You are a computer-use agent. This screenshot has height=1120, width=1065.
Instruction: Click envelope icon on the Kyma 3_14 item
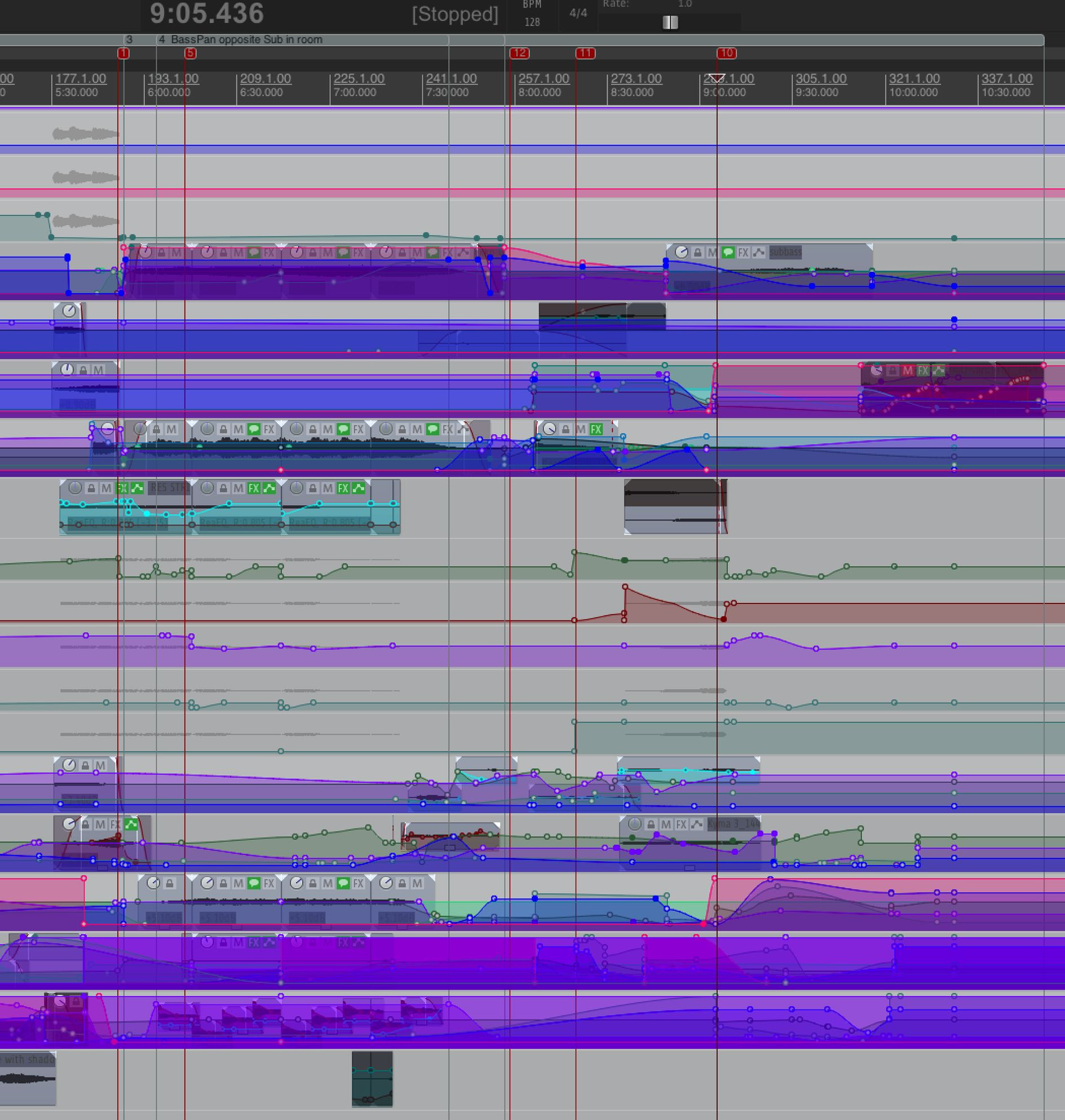coord(697,824)
